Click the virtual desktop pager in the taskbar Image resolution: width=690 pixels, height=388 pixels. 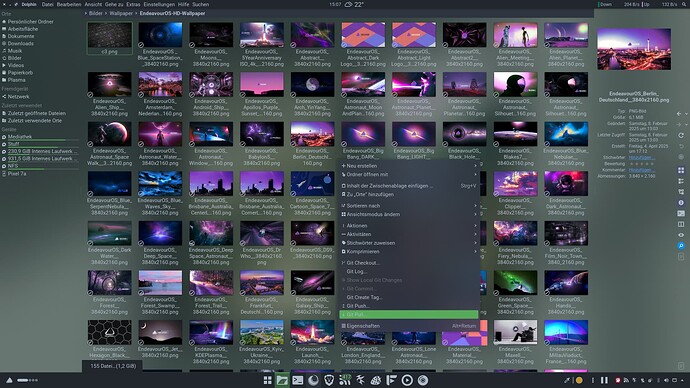(x=28, y=380)
